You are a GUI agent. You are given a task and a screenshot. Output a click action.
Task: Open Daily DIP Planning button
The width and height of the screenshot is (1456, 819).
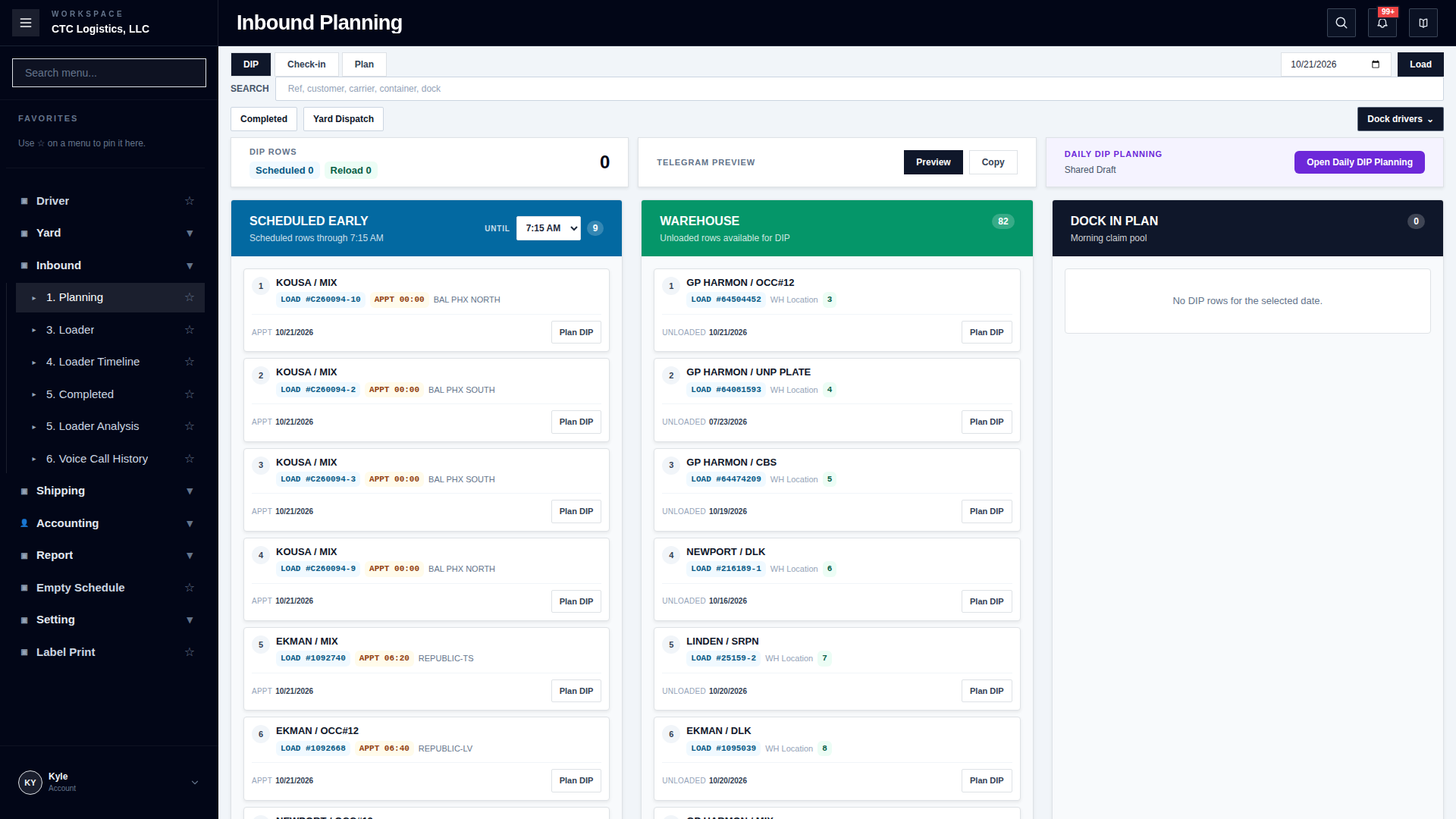(x=1359, y=162)
